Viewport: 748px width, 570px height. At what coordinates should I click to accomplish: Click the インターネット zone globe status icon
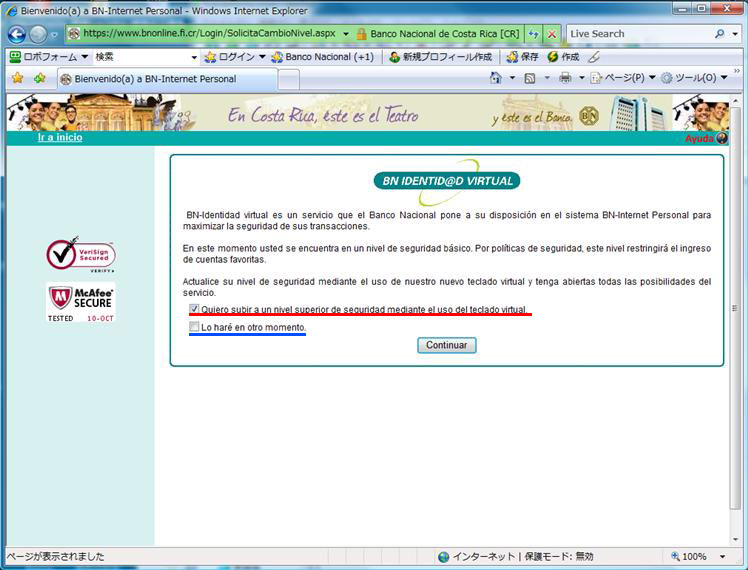click(x=444, y=557)
